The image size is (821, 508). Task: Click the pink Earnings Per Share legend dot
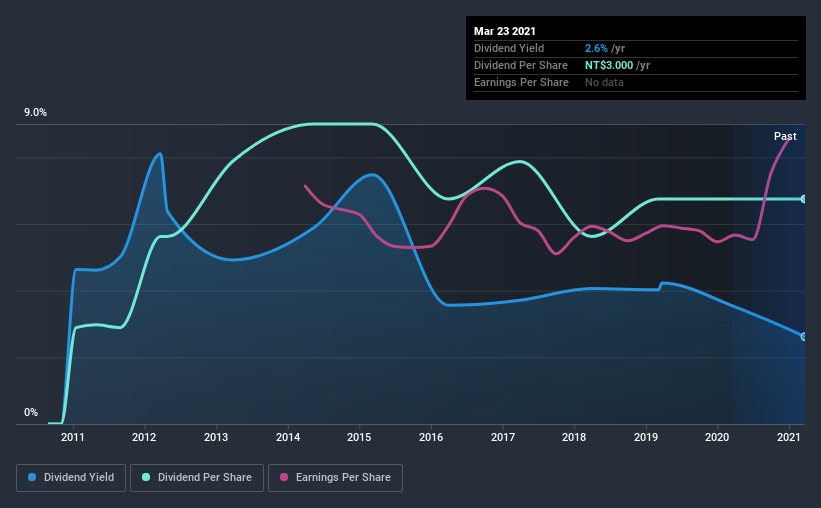click(284, 477)
